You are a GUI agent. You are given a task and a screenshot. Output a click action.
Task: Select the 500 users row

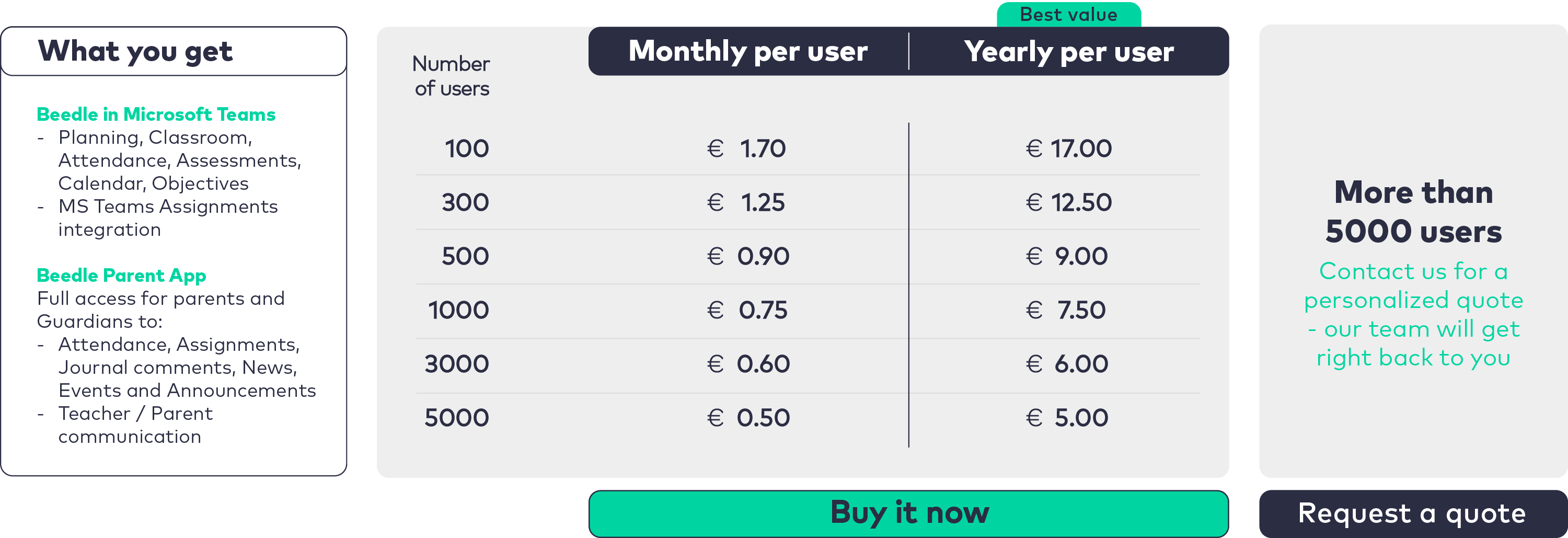click(465, 256)
